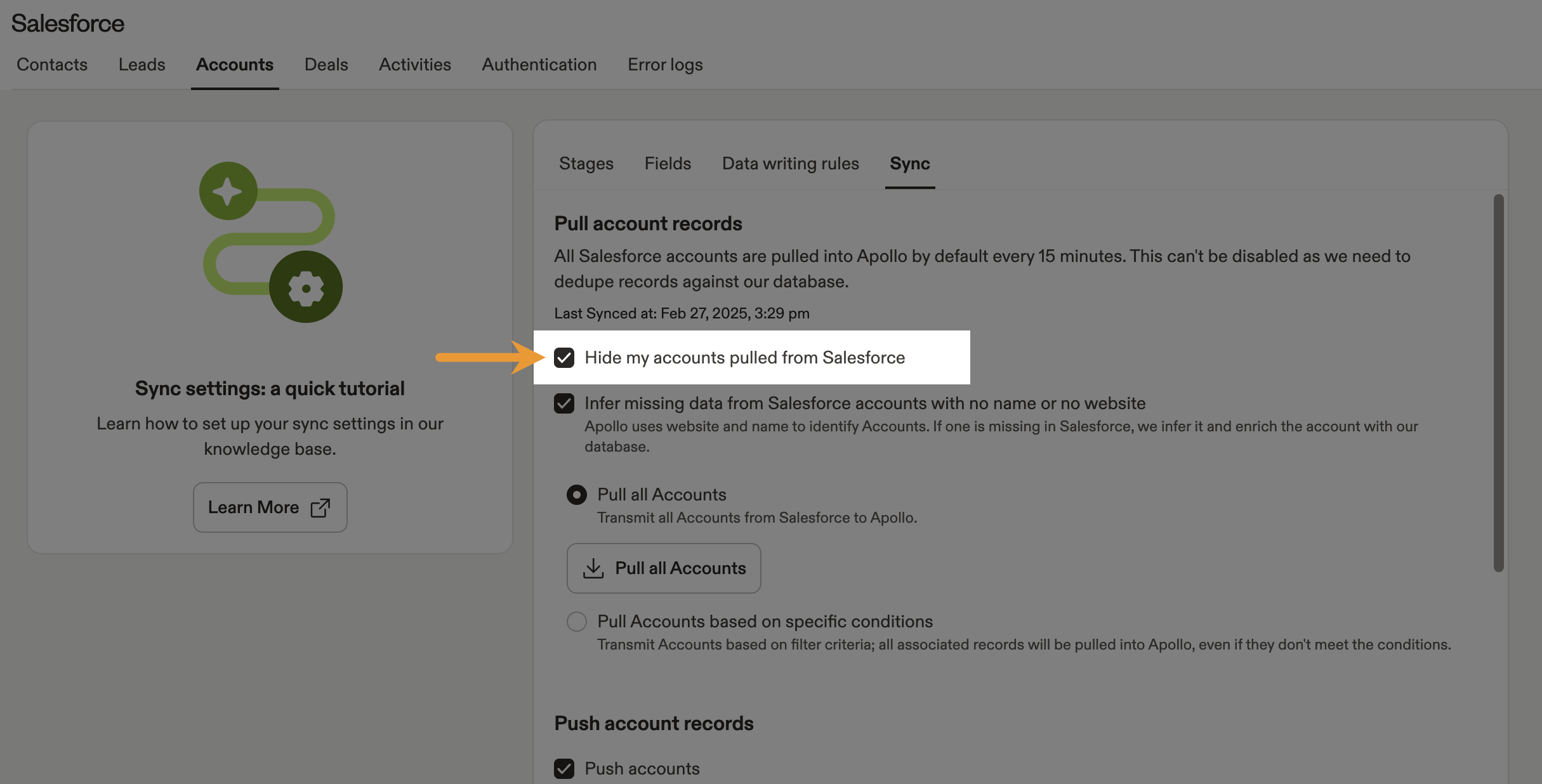Viewport: 1542px width, 784px height.
Task: Open the Authentication tab
Action: tap(539, 65)
